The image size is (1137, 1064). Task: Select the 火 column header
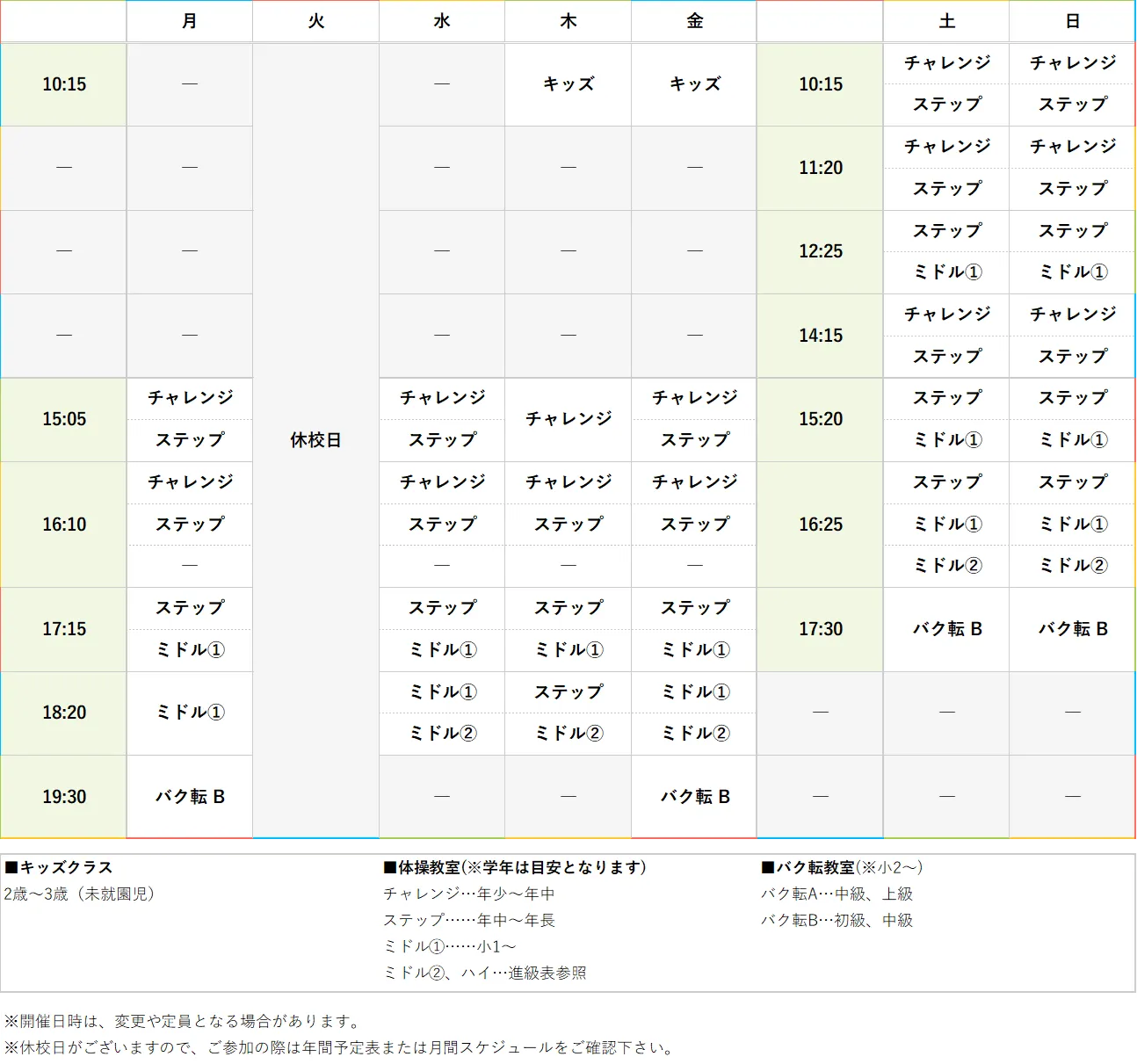click(315, 21)
